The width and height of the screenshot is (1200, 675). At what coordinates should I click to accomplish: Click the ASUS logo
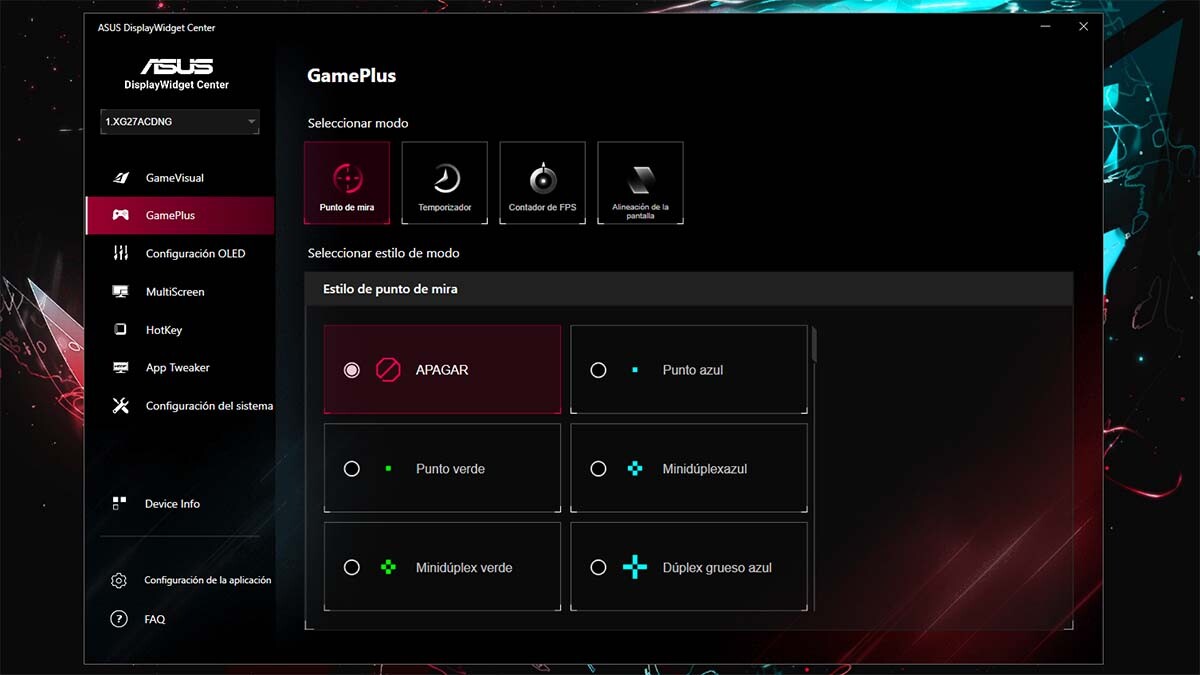pyautogui.click(x=176, y=66)
